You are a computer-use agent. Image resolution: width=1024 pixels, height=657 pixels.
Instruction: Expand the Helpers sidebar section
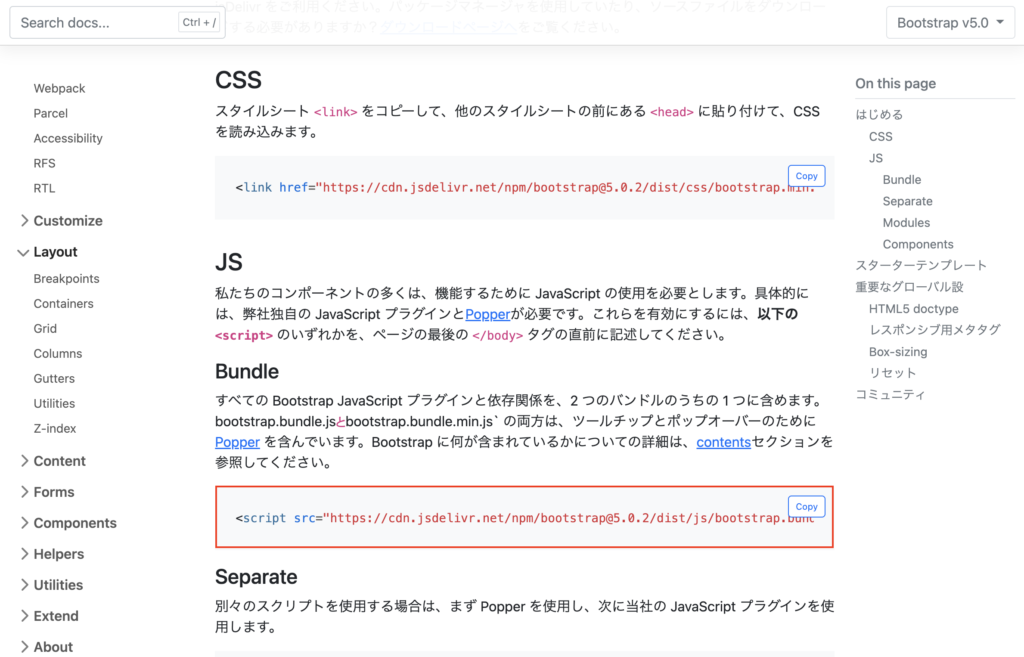(x=58, y=554)
